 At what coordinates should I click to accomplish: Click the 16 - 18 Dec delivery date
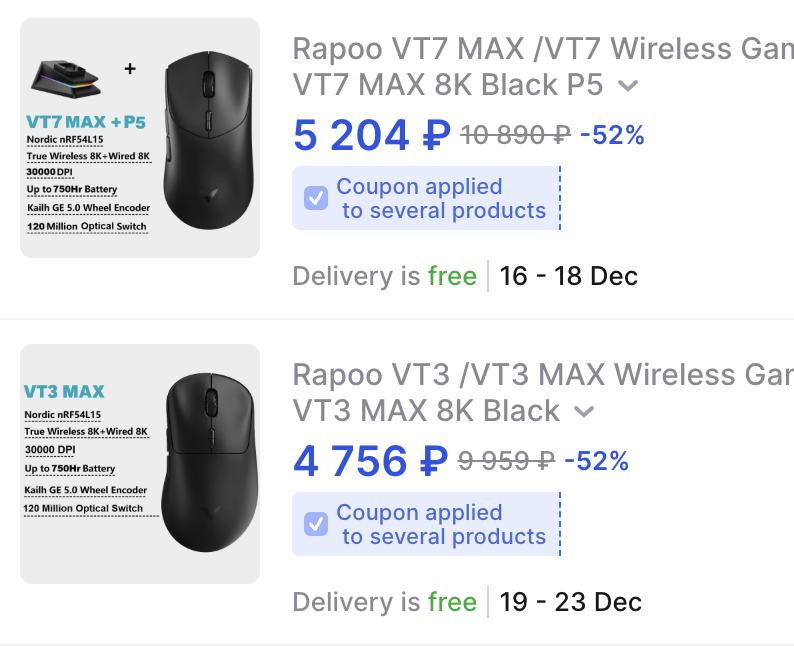pyautogui.click(x=568, y=276)
